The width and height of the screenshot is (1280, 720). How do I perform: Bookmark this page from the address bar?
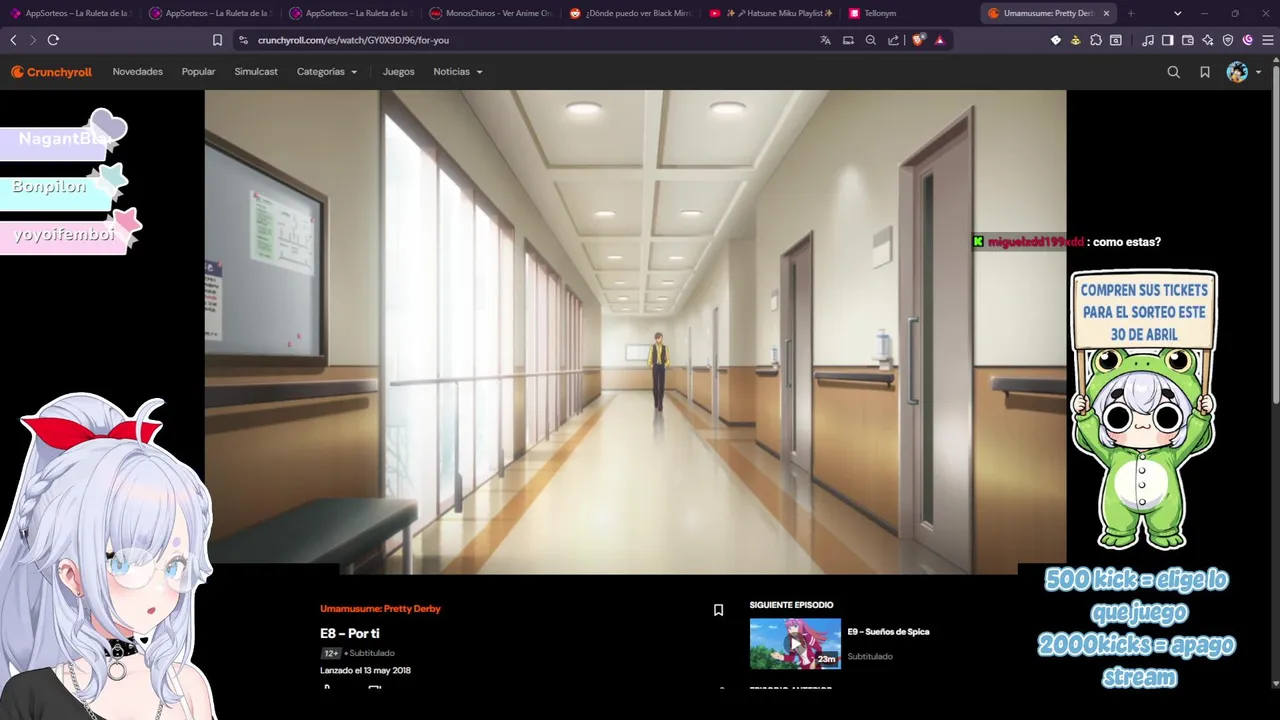pos(217,40)
